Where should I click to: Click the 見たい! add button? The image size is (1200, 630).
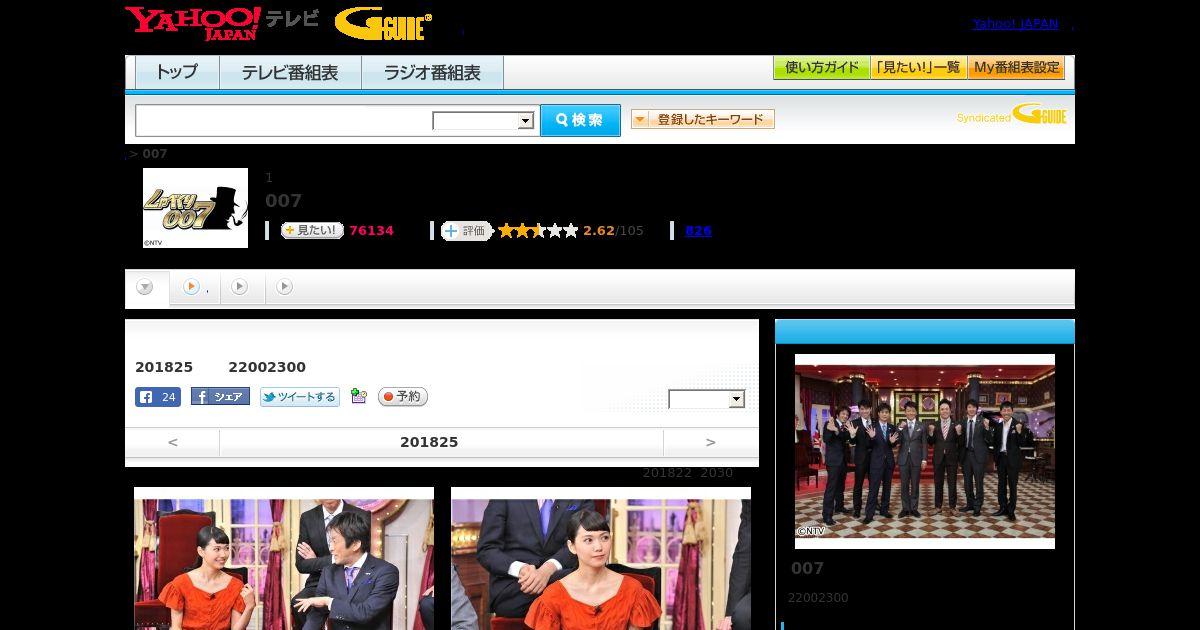(x=312, y=231)
